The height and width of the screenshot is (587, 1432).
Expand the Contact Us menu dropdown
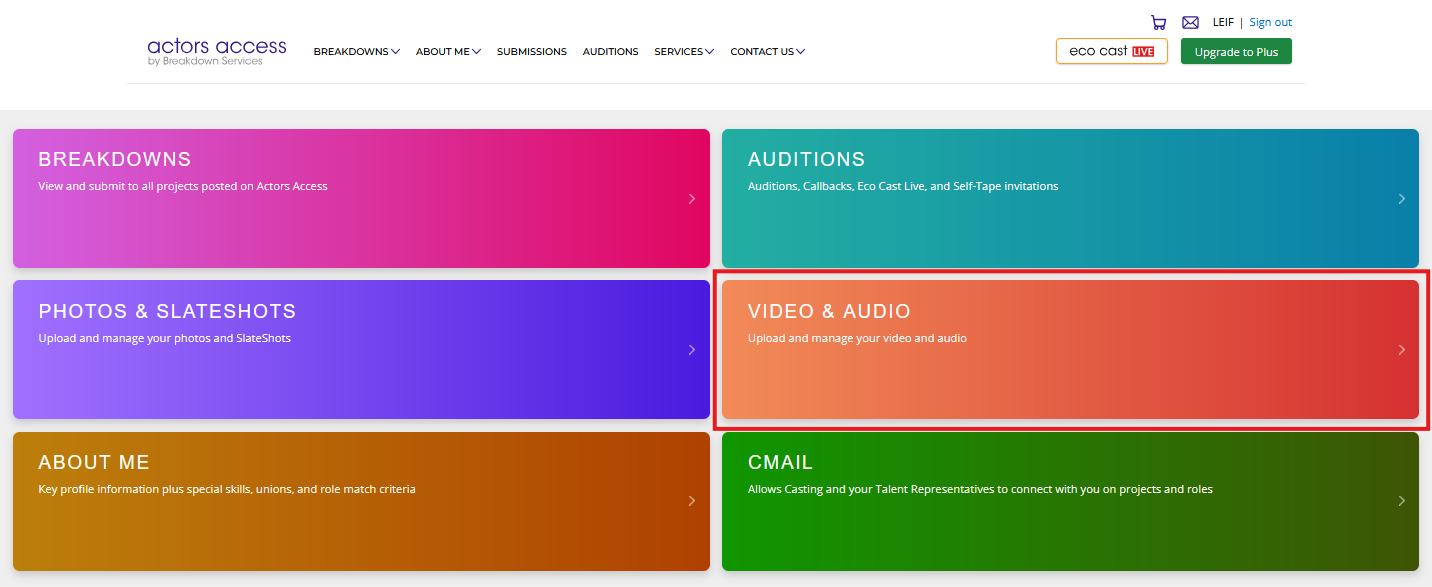767,52
